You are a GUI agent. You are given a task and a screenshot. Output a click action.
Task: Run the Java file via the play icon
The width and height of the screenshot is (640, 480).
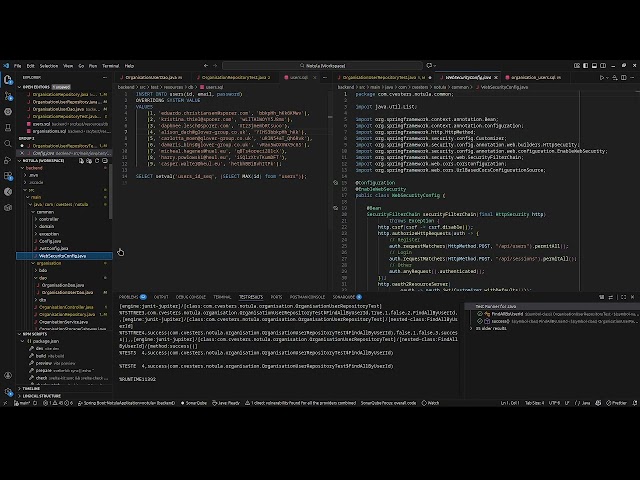(602, 77)
